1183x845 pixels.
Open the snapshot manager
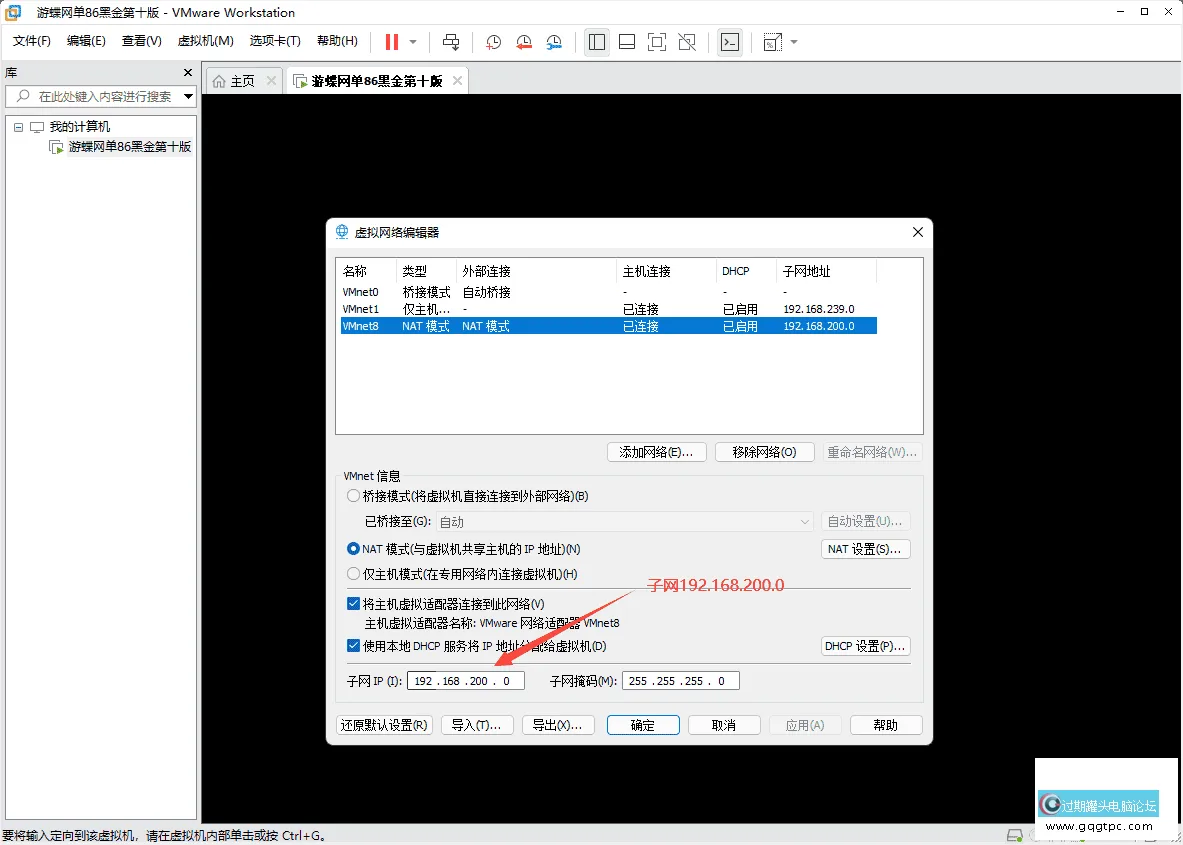554,42
